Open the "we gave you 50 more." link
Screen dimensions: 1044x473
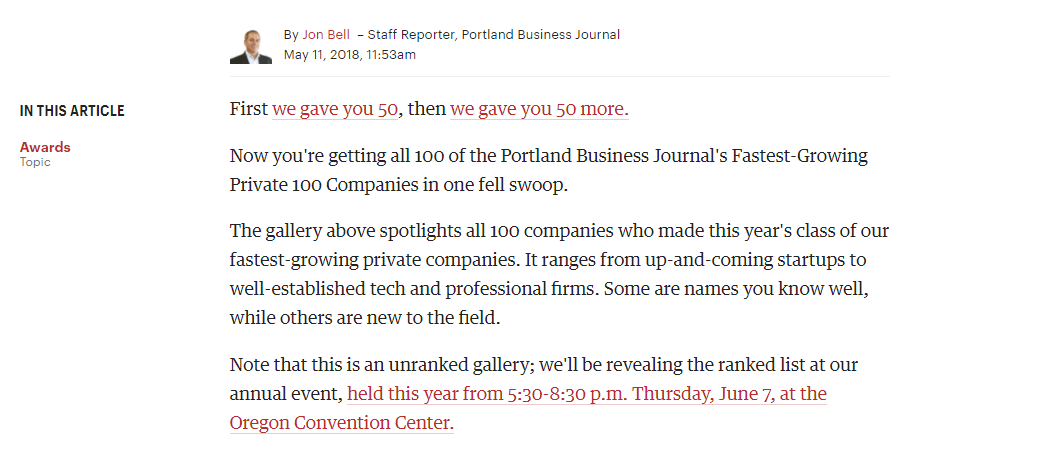pyautogui.click(x=539, y=109)
